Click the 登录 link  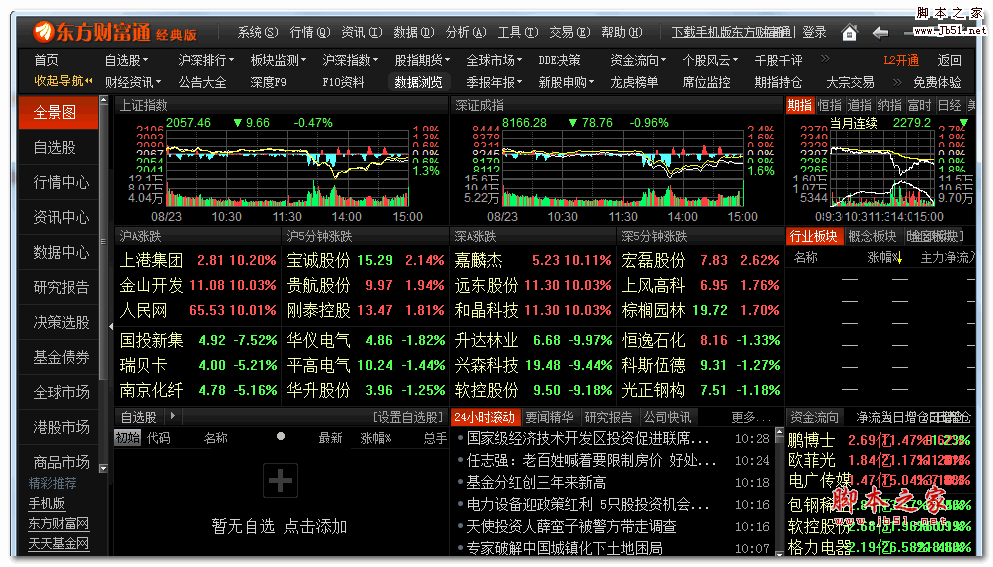click(x=814, y=32)
